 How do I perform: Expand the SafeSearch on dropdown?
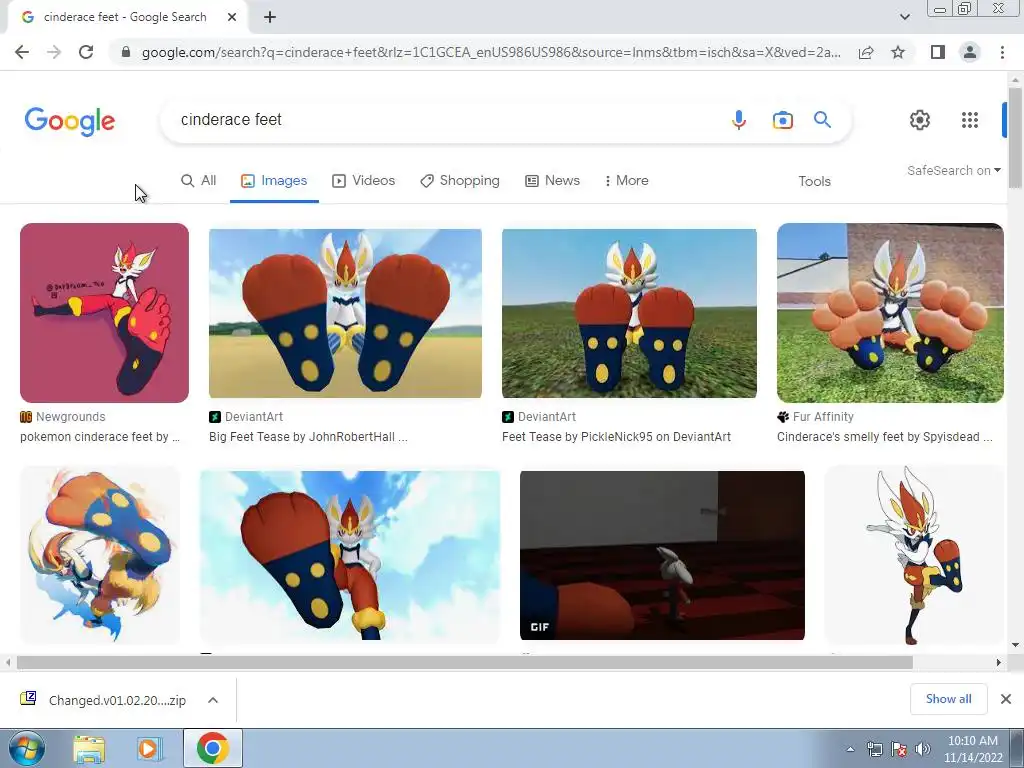953,170
